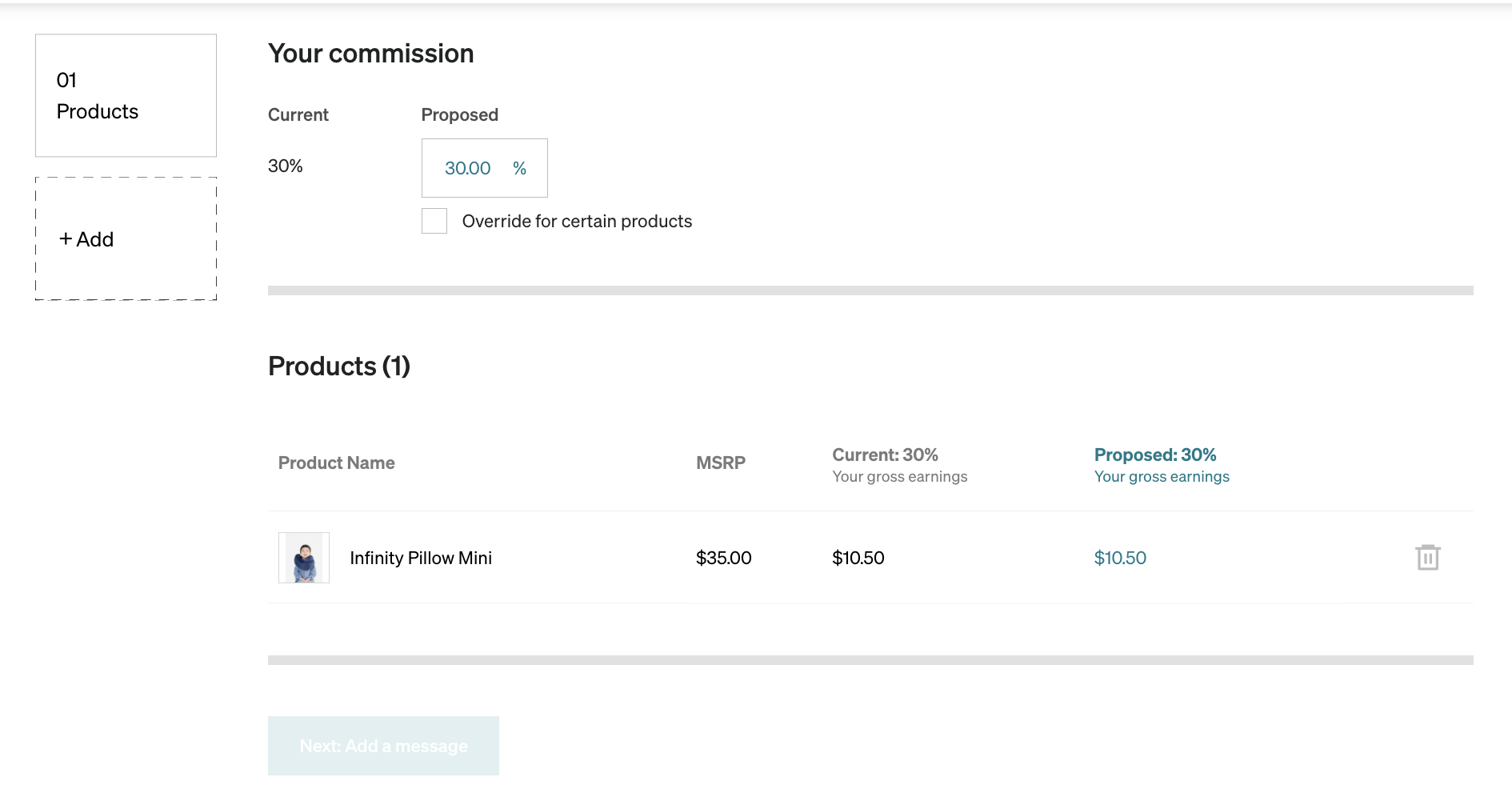Click Next: Add a message button
This screenshot has height=797, width=1512.
coord(383,746)
